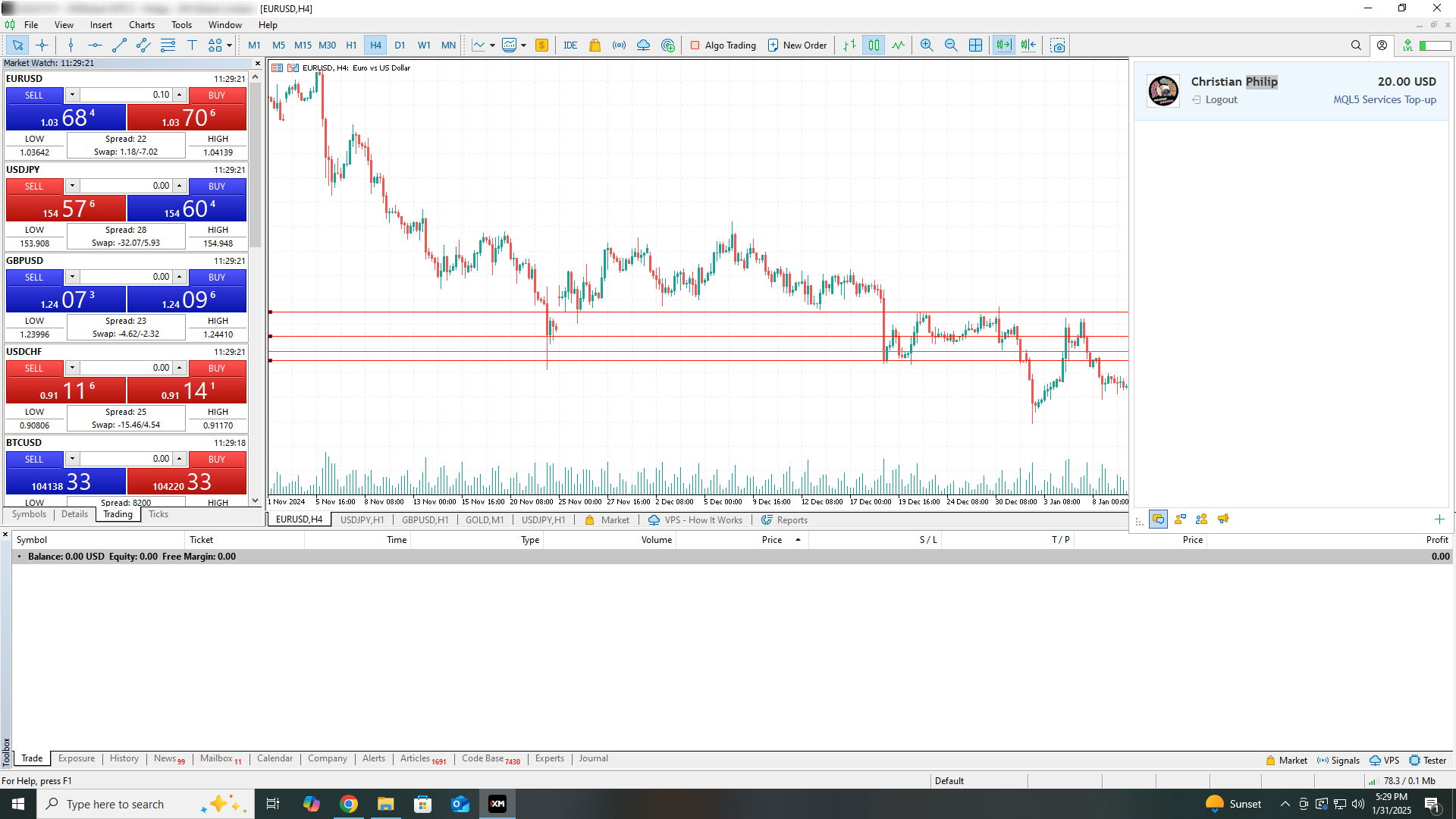This screenshot has height=819, width=1456.
Task: Click EURUSD BUY button
Action: point(217,96)
